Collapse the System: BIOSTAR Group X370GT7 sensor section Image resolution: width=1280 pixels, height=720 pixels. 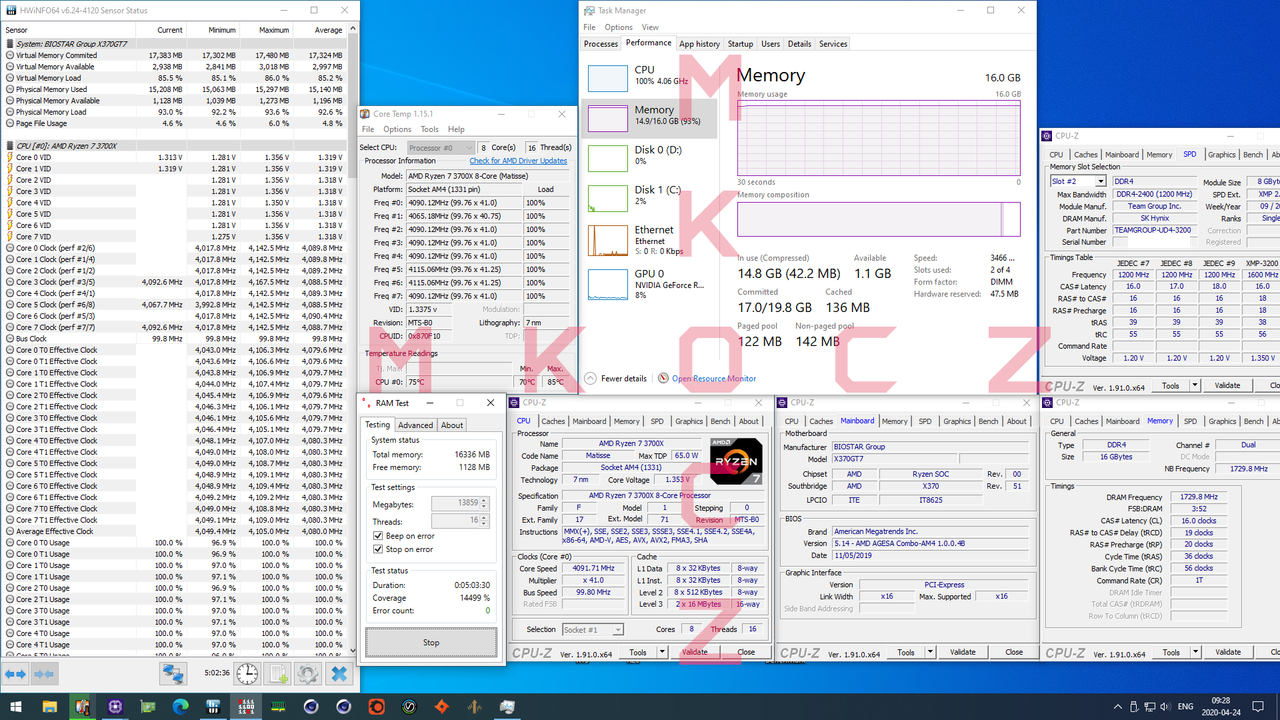point(9,44)
